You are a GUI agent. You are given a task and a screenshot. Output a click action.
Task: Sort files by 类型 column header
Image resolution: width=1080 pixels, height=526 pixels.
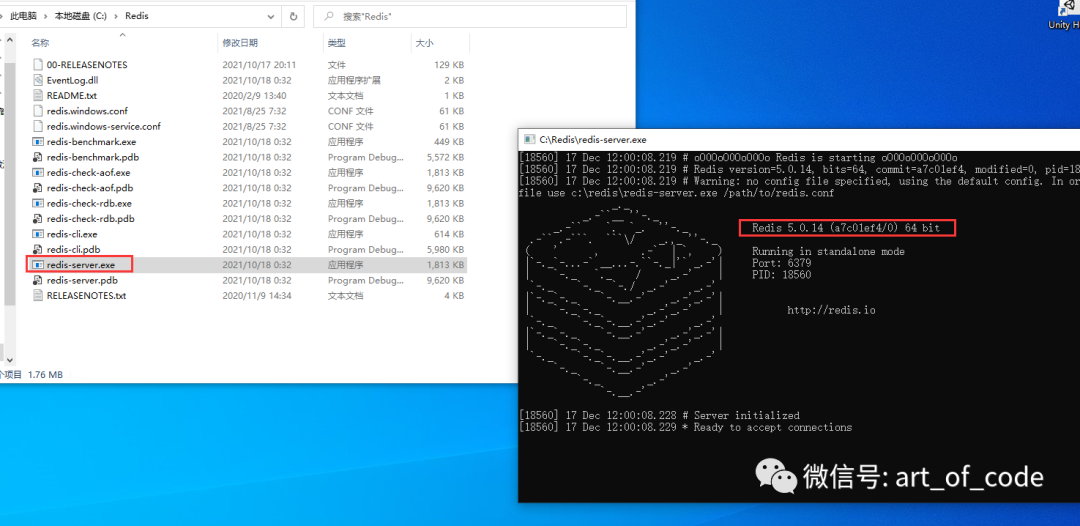click(x=336, y=43)
